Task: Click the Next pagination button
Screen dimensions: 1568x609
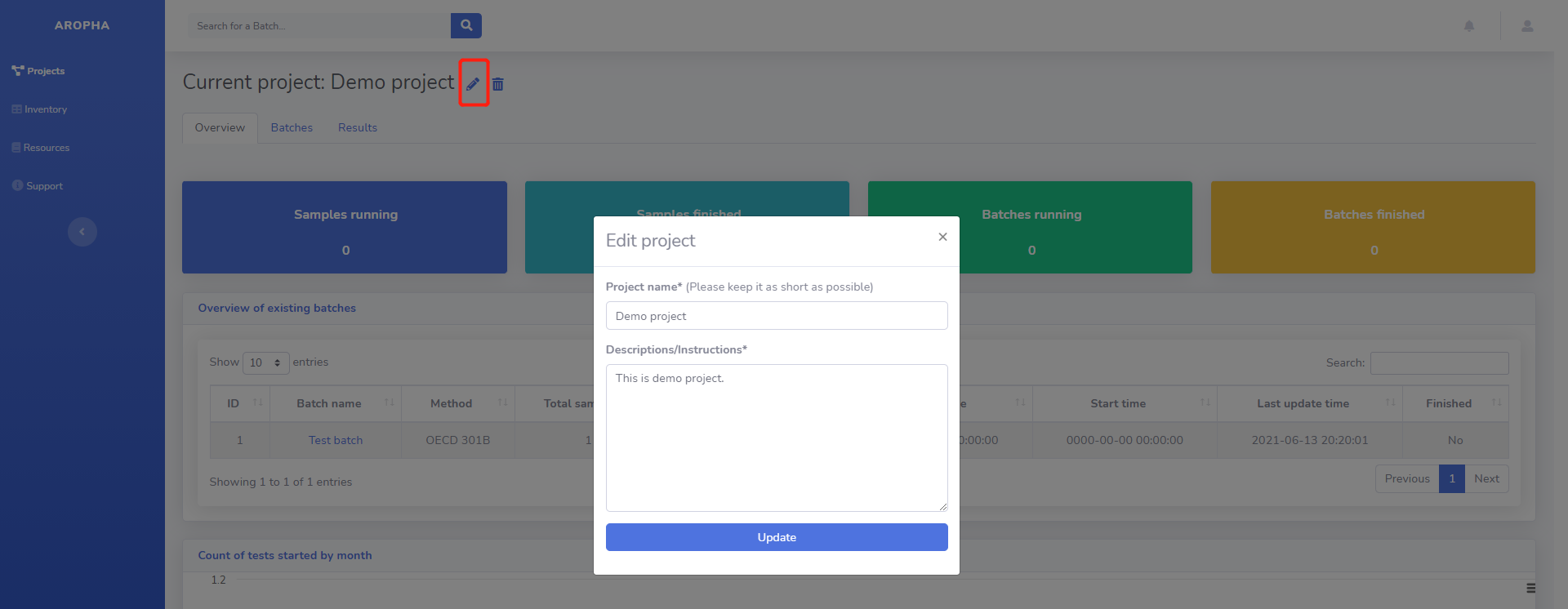Action: 1486,479
